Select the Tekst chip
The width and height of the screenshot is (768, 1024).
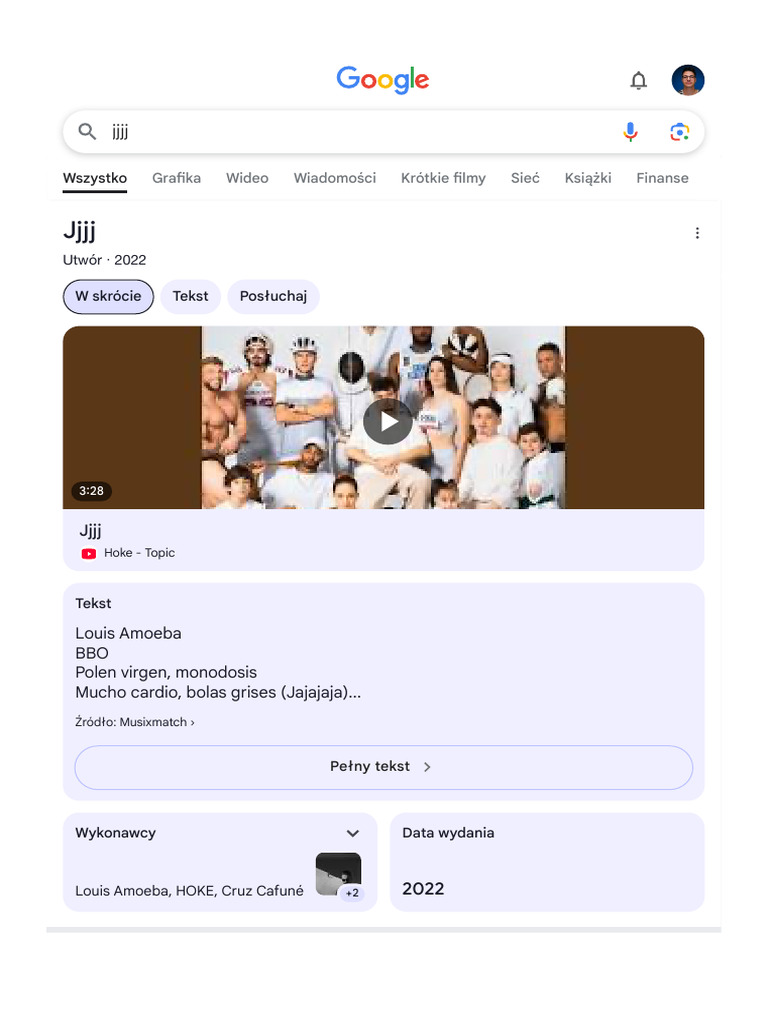tap(190, 296)
